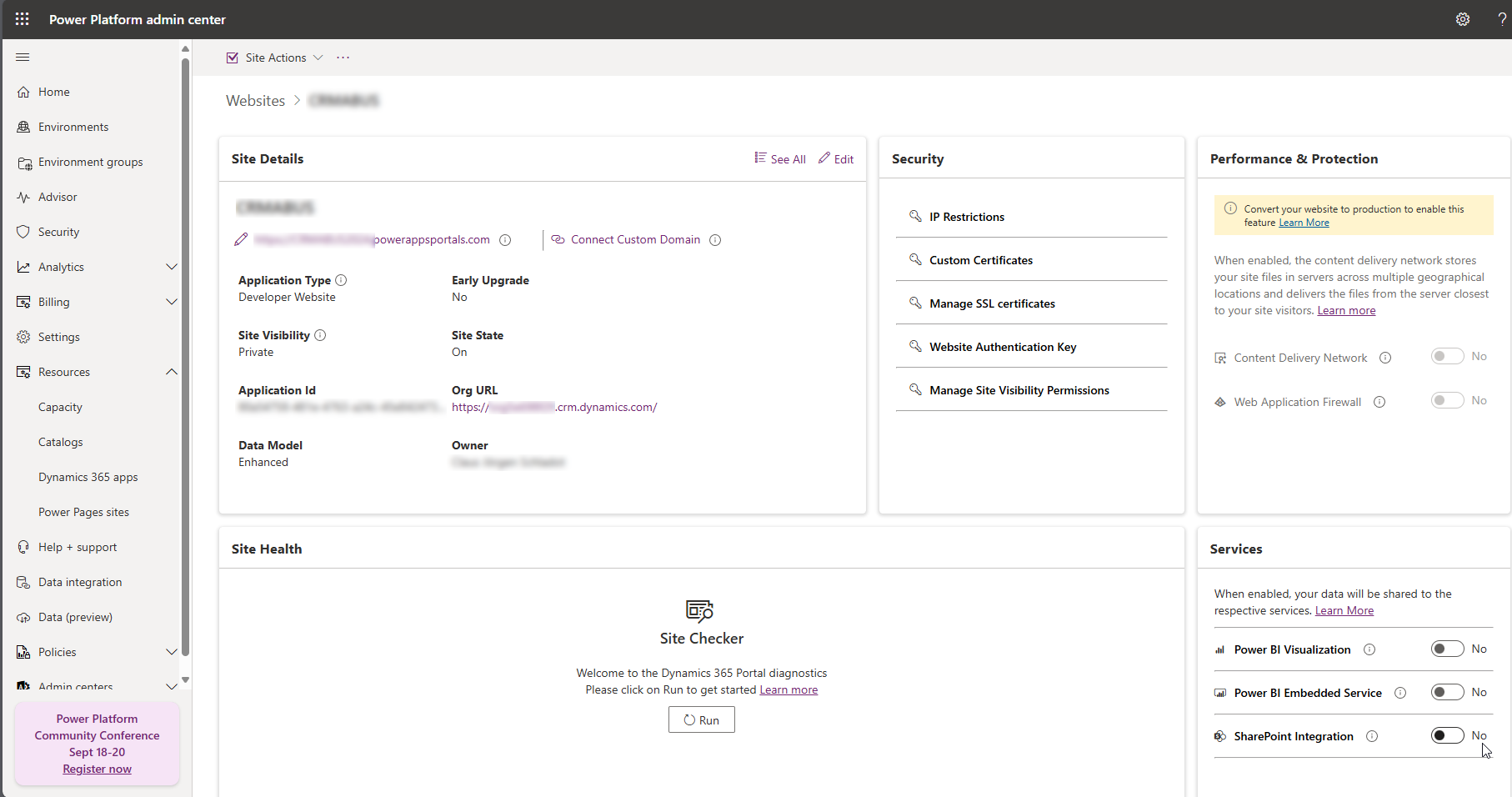The width and height of the screenshot is (1512, 797).
Task: Collapse the Resources section chevron
Action: [x=172, y=372]
